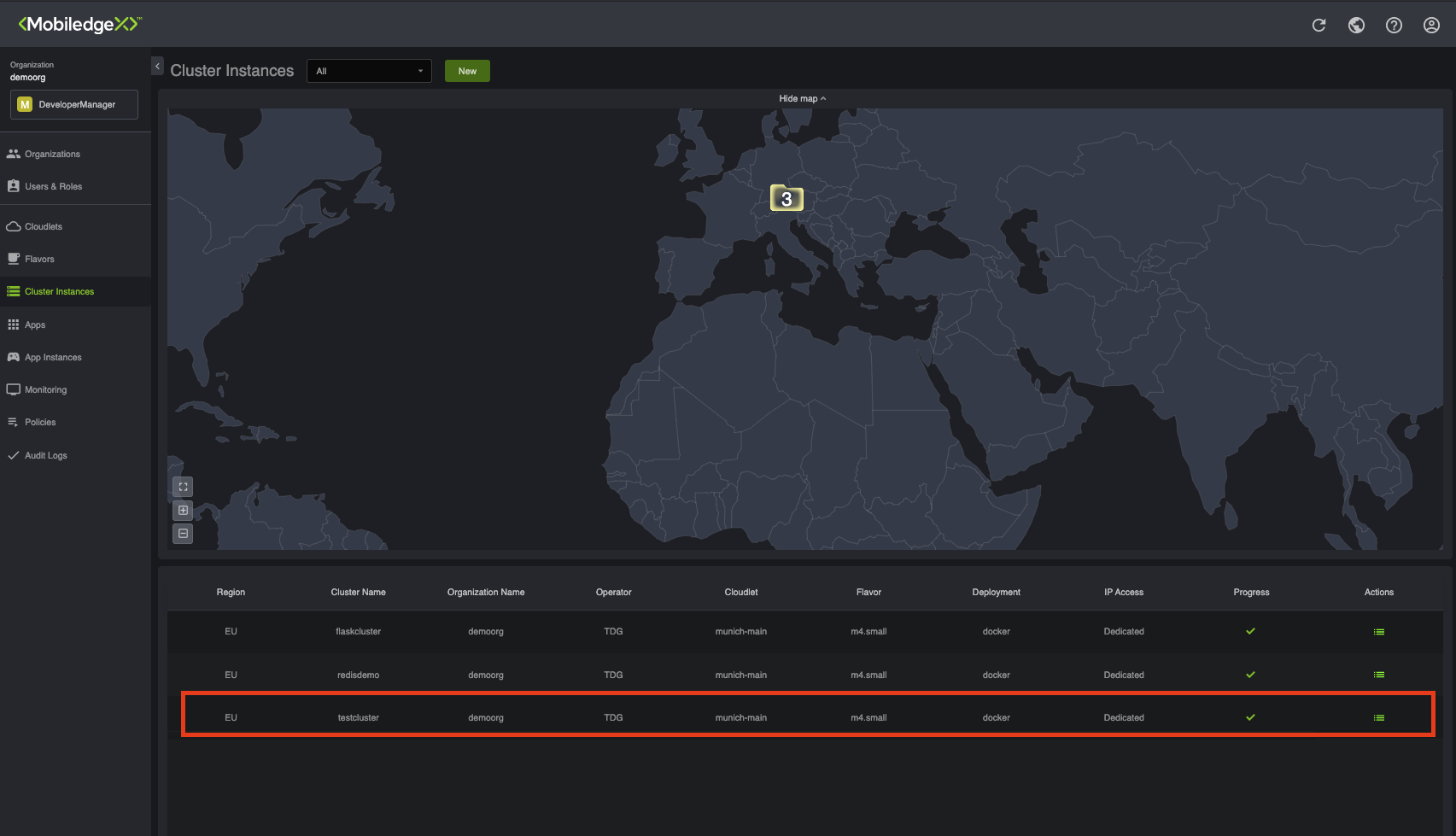Viewport: 1456px width, 836px height.
Task: Open actions menu for redisdemo row
Action: (1378, 675)
